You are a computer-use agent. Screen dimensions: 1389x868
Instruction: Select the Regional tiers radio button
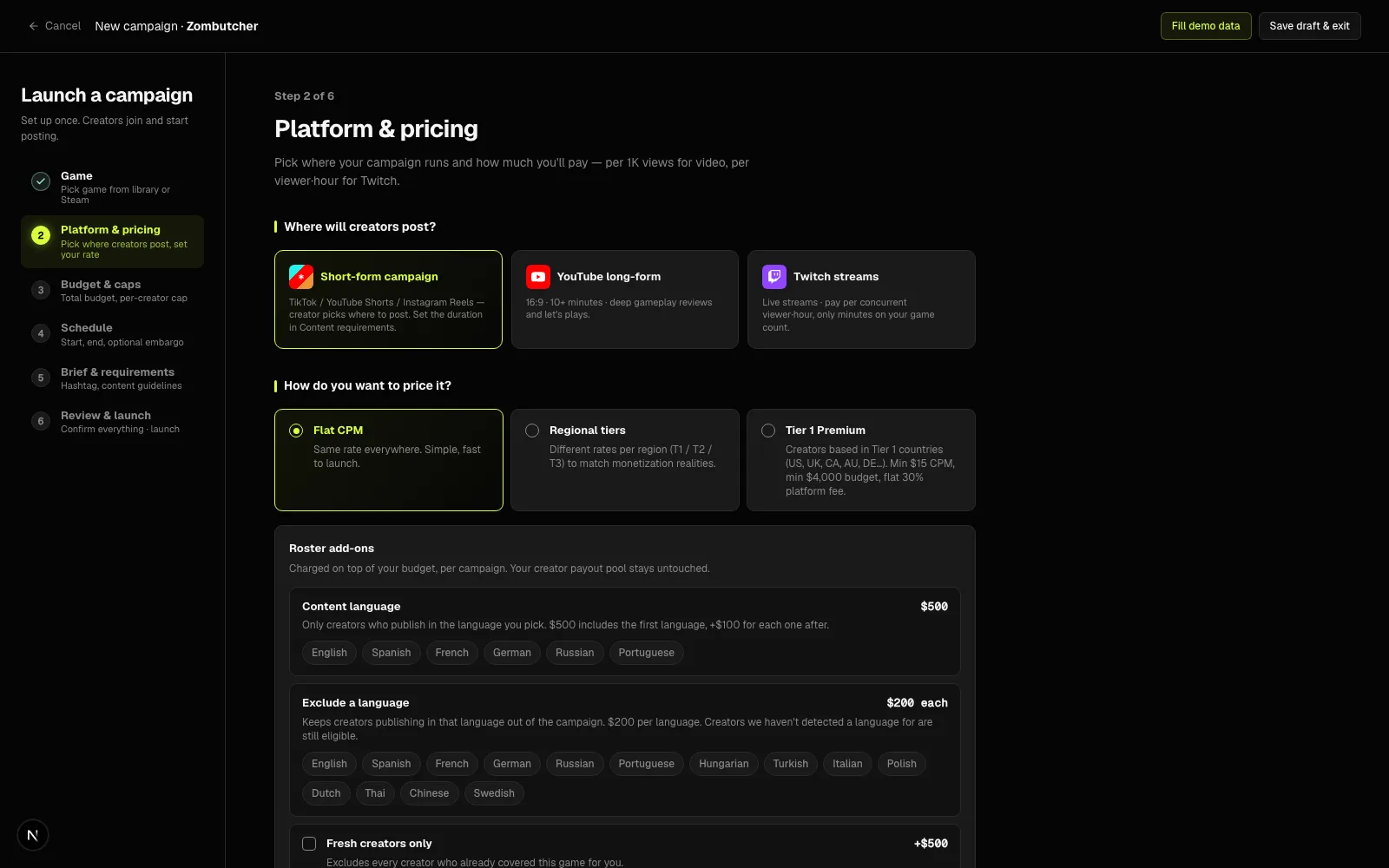tap(532, 431)
